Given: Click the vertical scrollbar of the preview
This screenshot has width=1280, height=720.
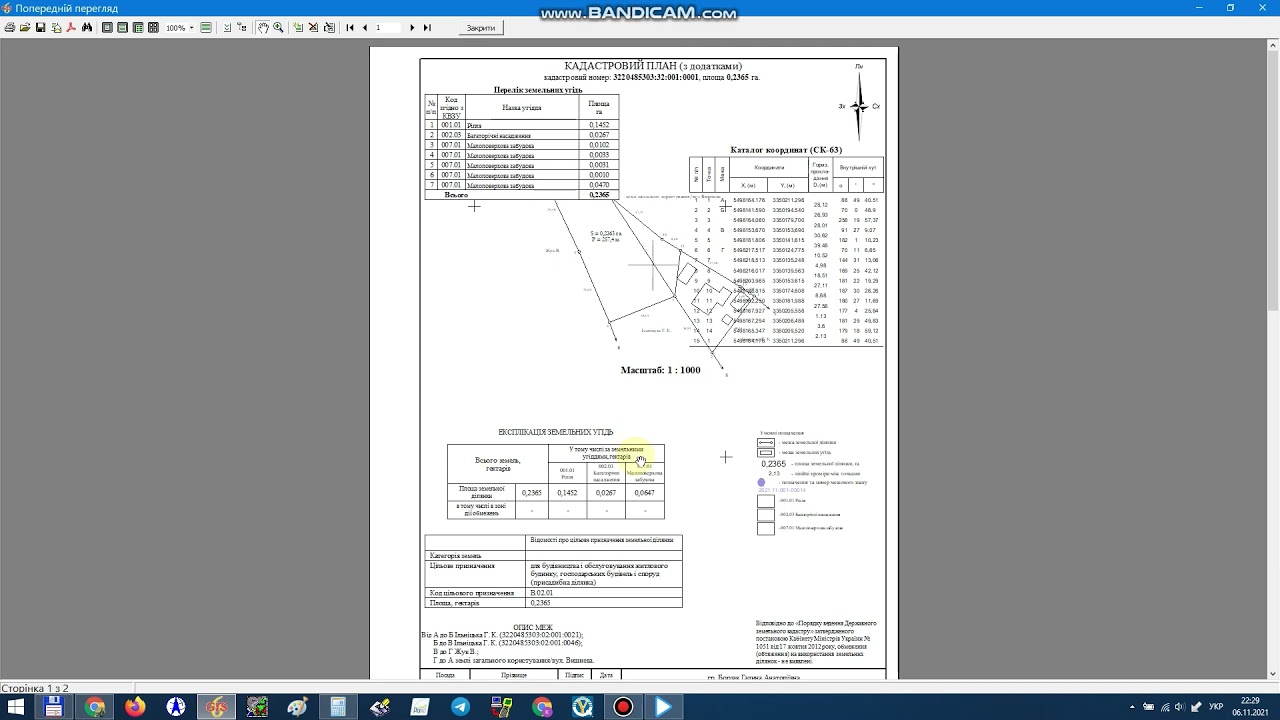Looking at the screenshot, I should point(1273,362).
